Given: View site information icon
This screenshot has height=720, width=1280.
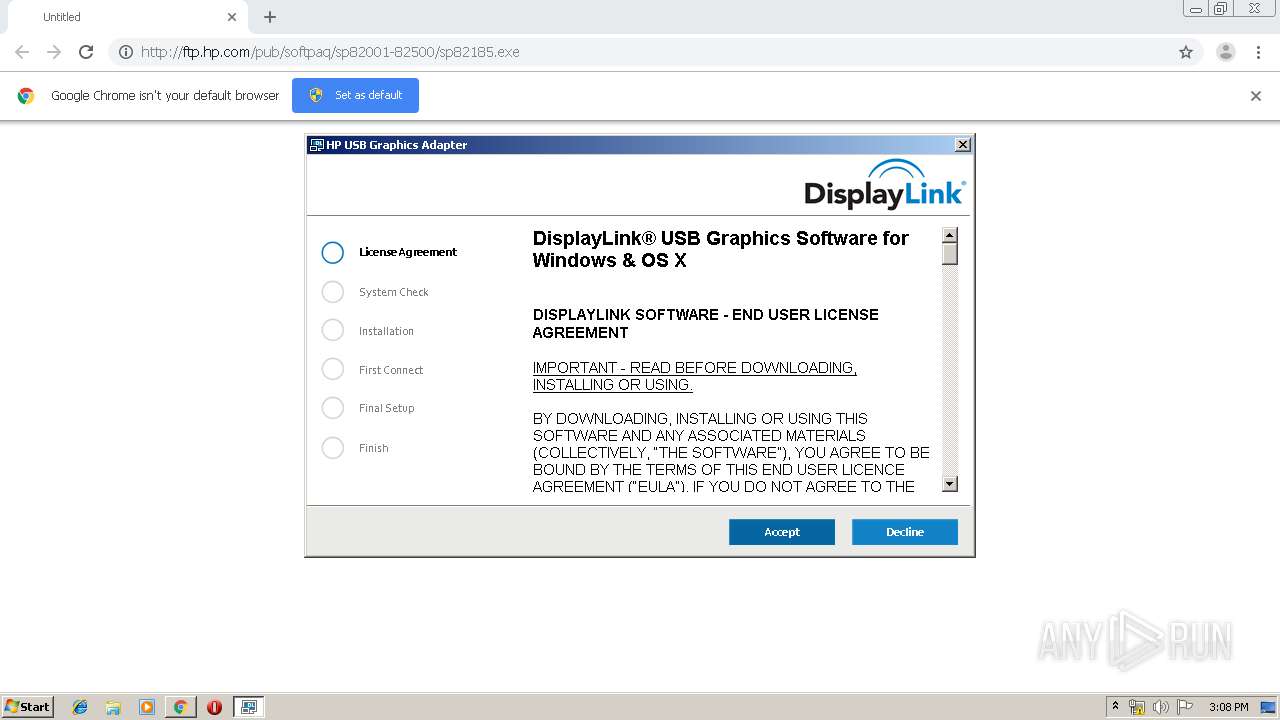Looking at the screenshot, I should (x=126, y=52).
